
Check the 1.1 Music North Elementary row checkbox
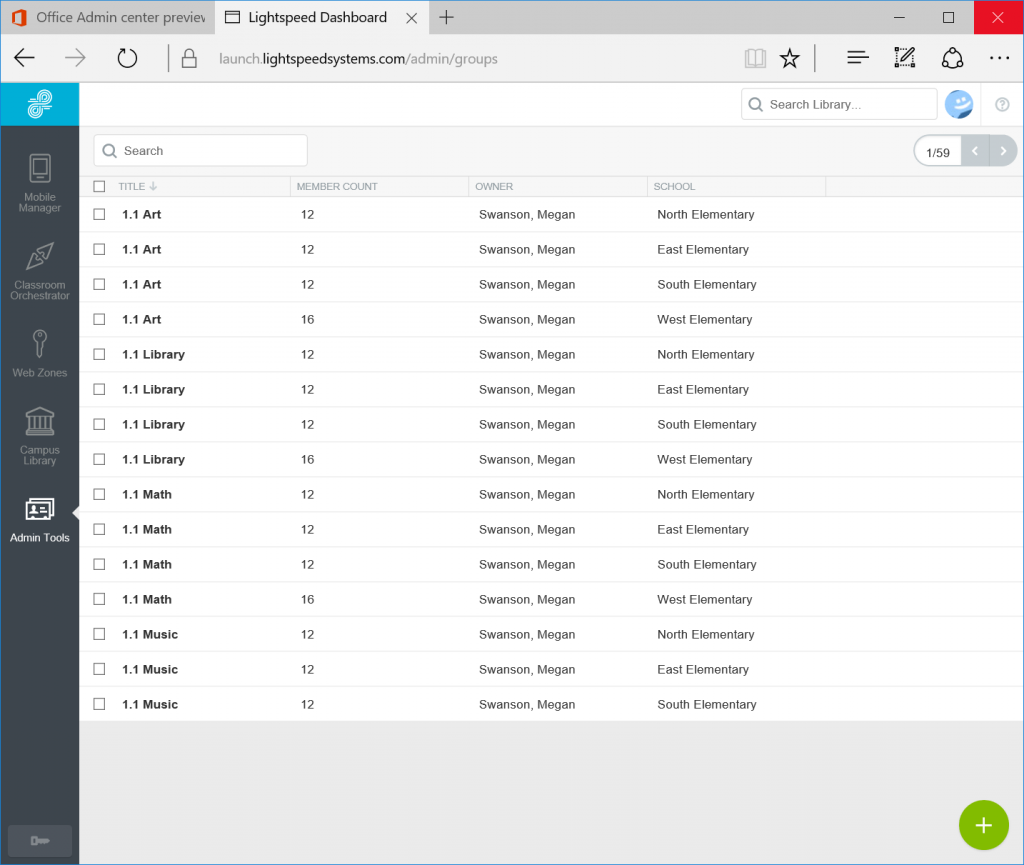click(x=99, y=635)
